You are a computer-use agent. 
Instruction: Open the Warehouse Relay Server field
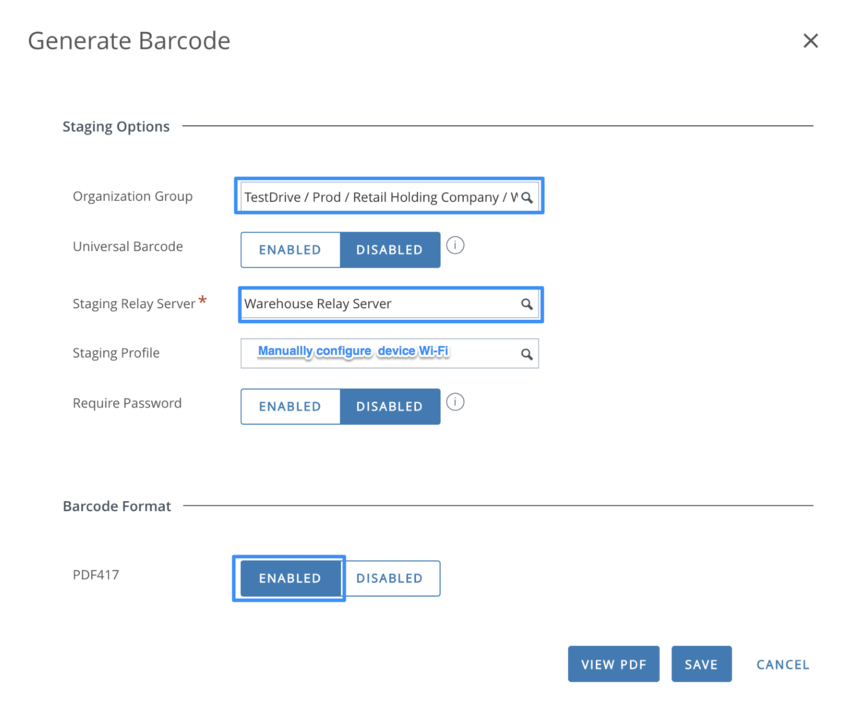click(x=380, y=304)
